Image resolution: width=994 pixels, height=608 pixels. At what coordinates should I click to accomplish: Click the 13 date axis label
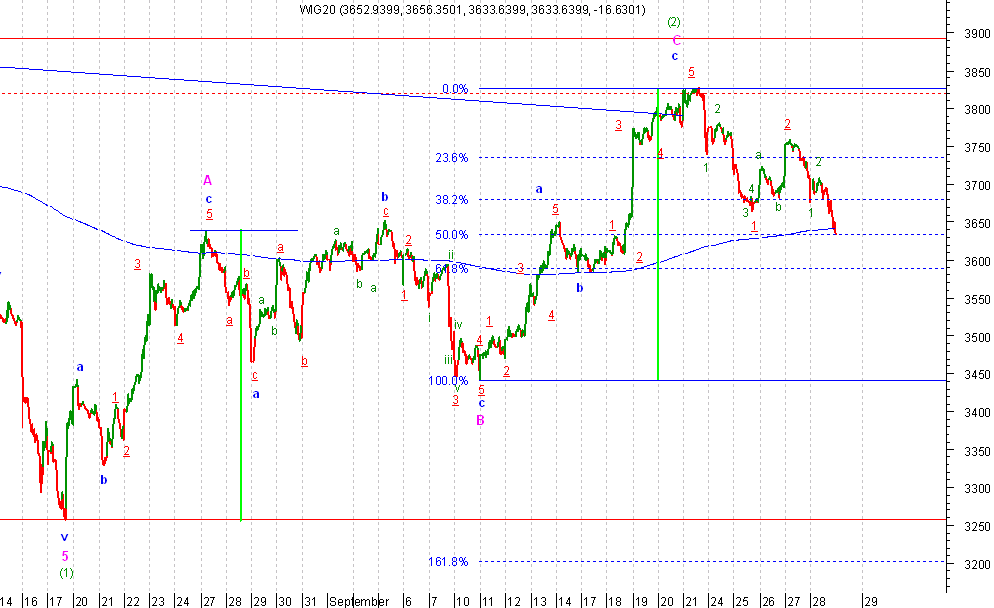tap(539, 601)
